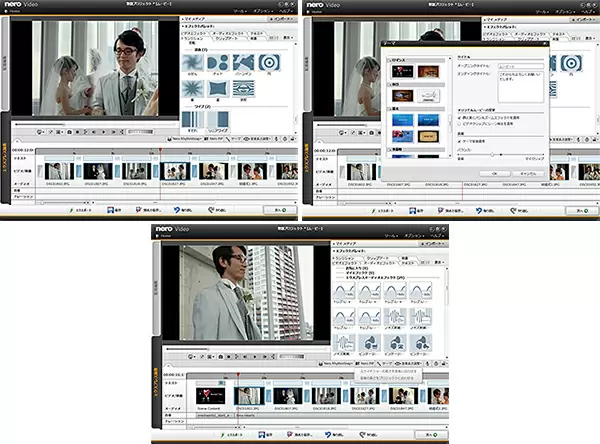Open Nero PiP in the transitions window
This screenshot has height=444, width=600.
(x=214, y=139)
